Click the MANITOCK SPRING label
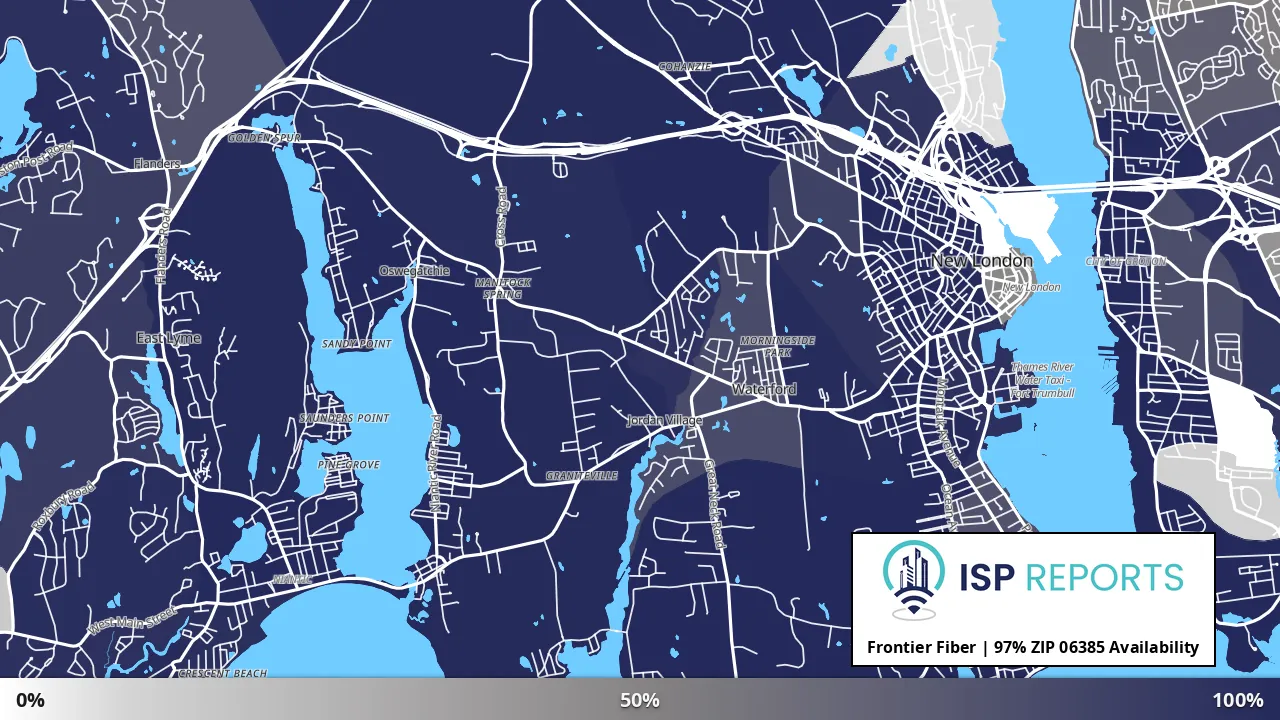 click(503, 289)
